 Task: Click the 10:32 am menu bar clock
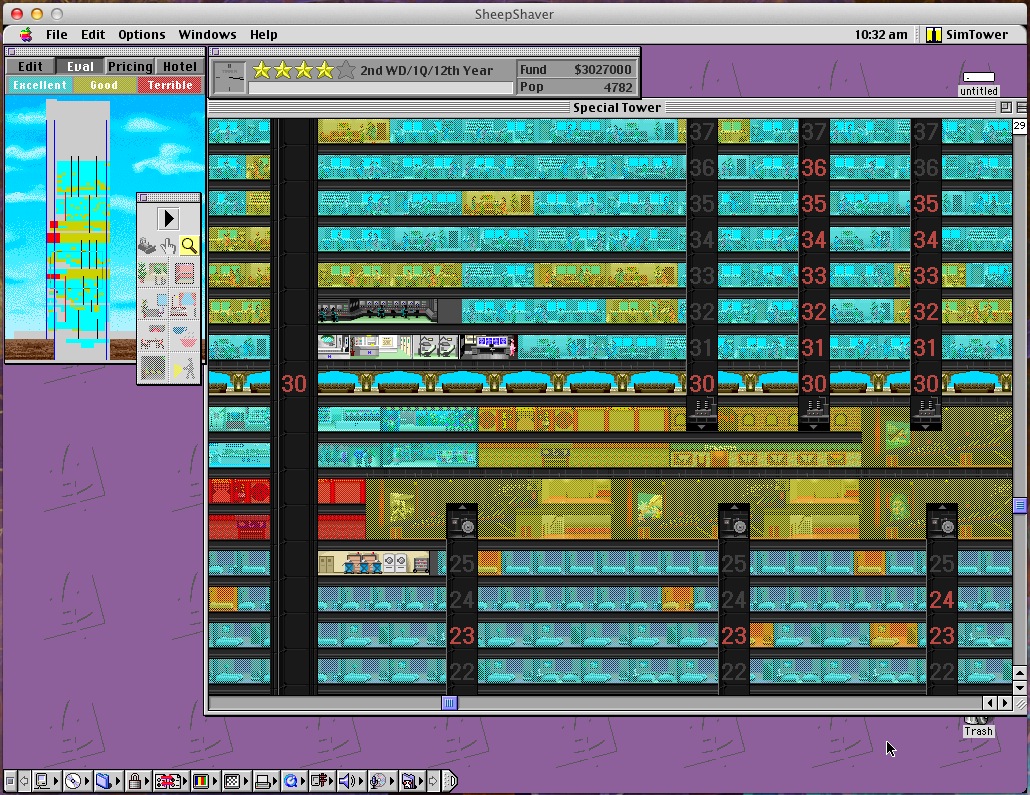(880, 35)
